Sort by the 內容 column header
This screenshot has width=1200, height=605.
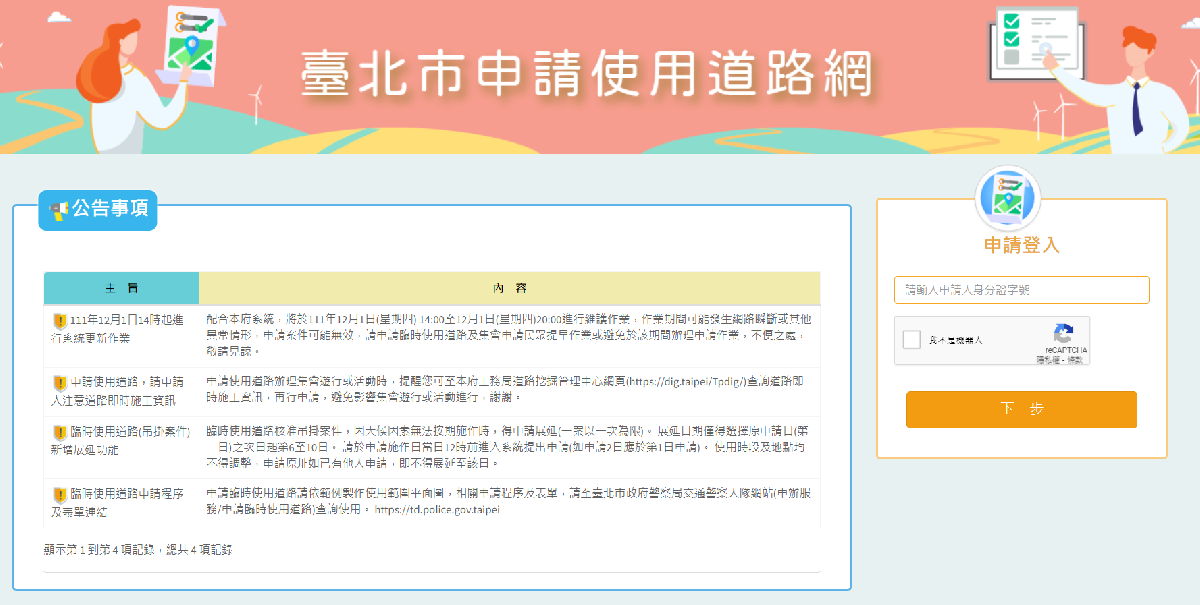tap(509, 288)
